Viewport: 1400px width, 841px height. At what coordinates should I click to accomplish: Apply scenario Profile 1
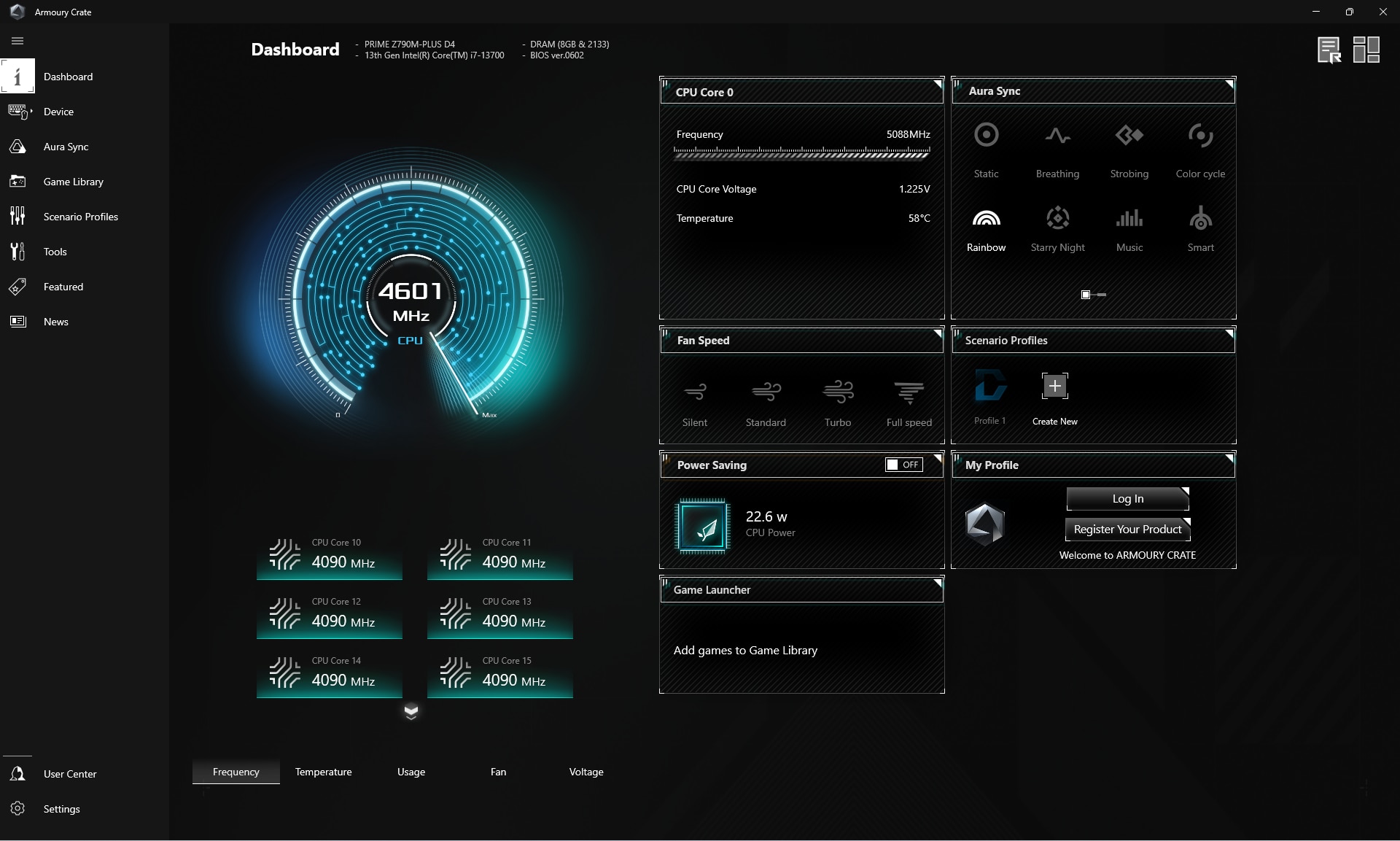989,397
